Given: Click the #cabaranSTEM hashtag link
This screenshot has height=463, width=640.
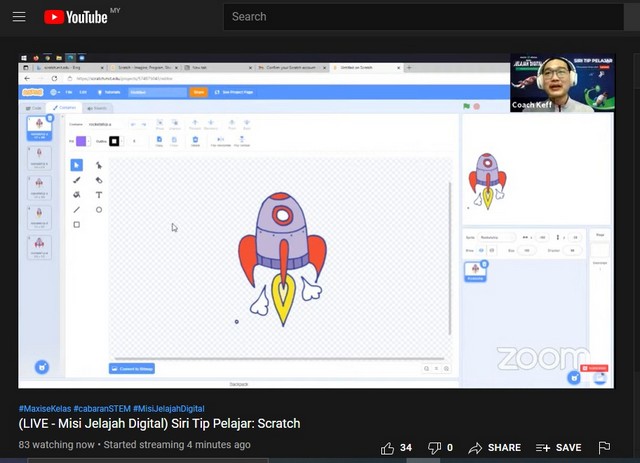Looking at the screenshot, I should 101,409.
